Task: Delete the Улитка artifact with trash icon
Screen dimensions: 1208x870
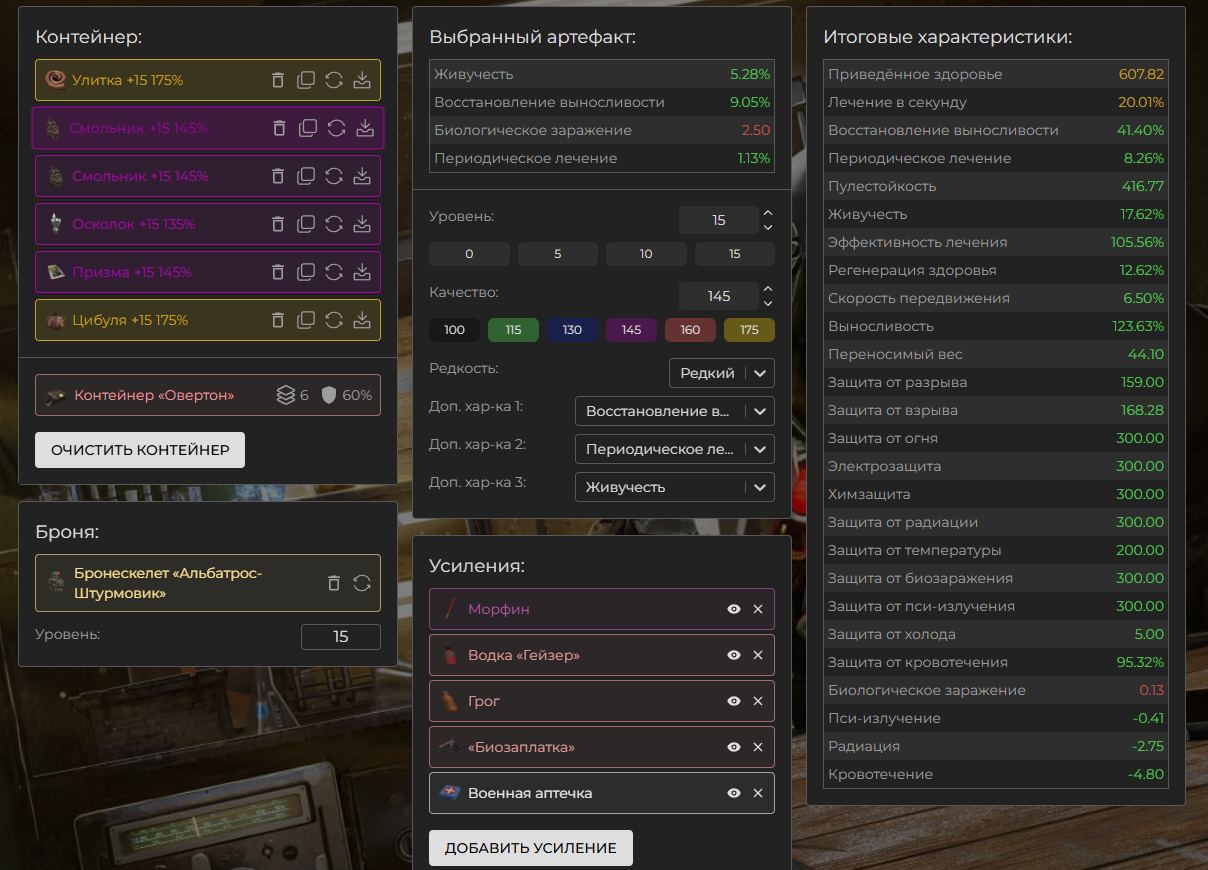Action: click(x=279, y=80)
